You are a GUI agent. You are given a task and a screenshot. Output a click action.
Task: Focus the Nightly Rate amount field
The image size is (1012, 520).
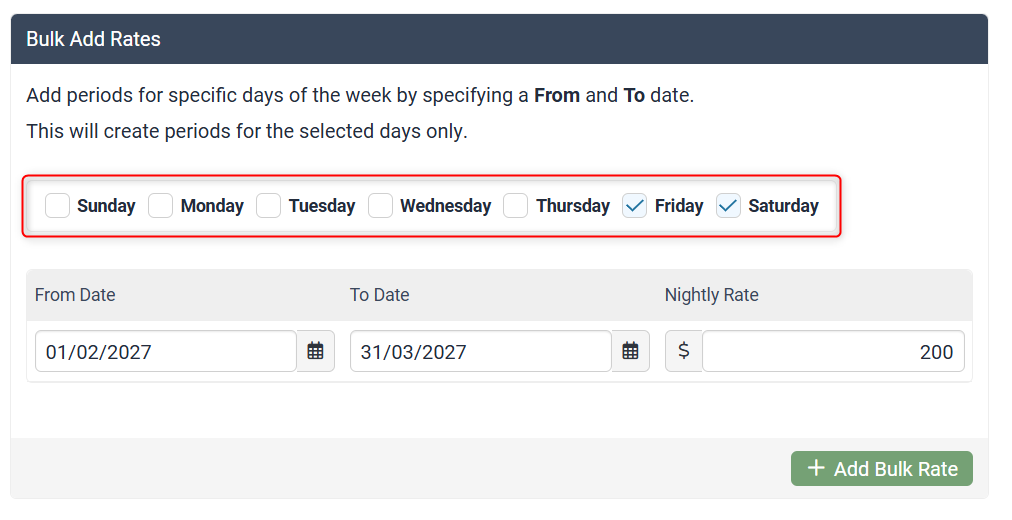tap(832, 351)
